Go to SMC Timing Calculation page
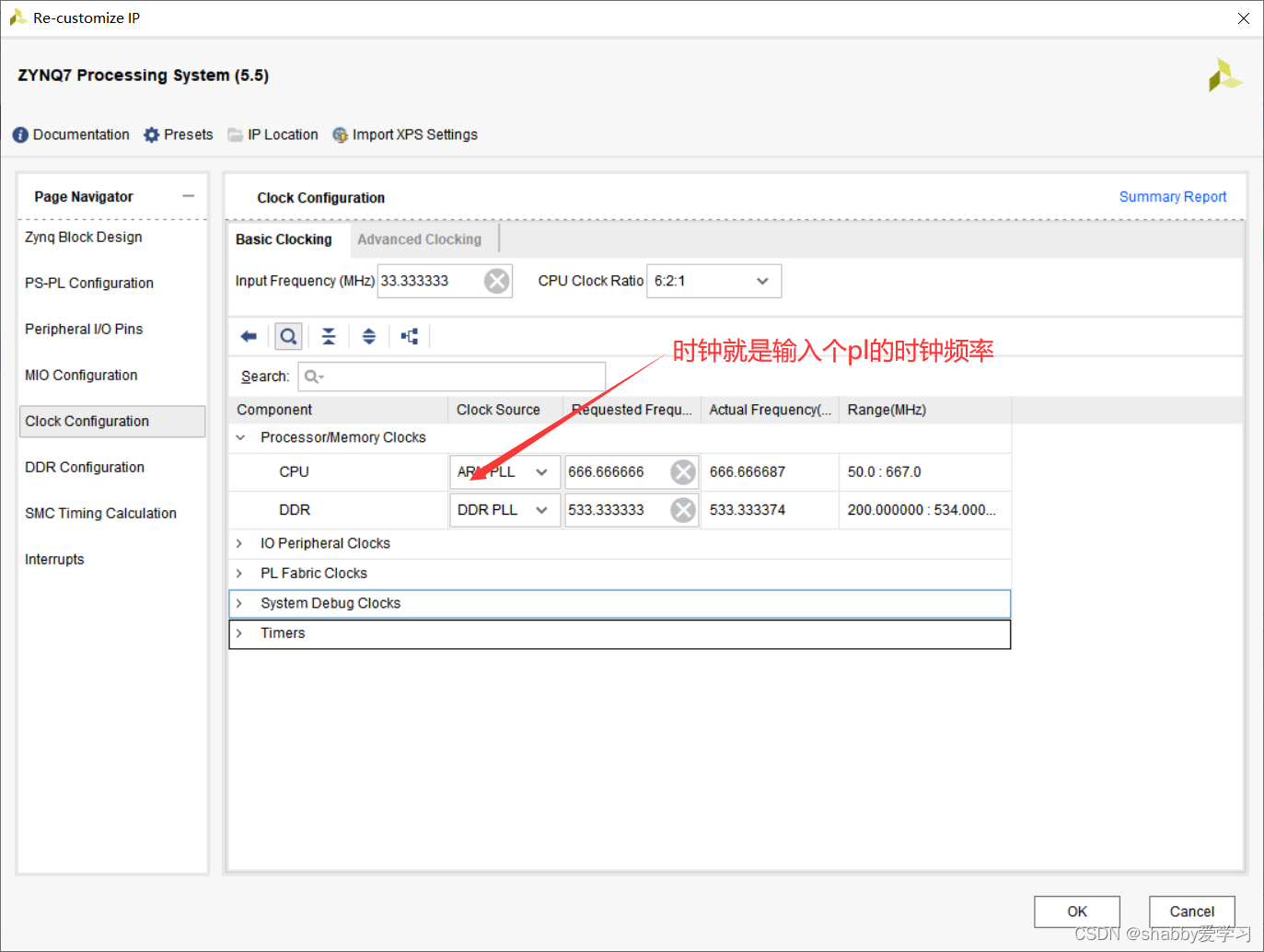 point(101,514)
